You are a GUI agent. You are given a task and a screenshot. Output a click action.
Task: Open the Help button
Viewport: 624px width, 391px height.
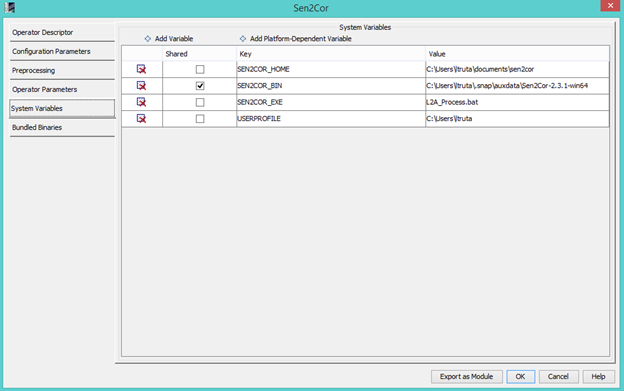pyautogui.click(x=598, y=376)
